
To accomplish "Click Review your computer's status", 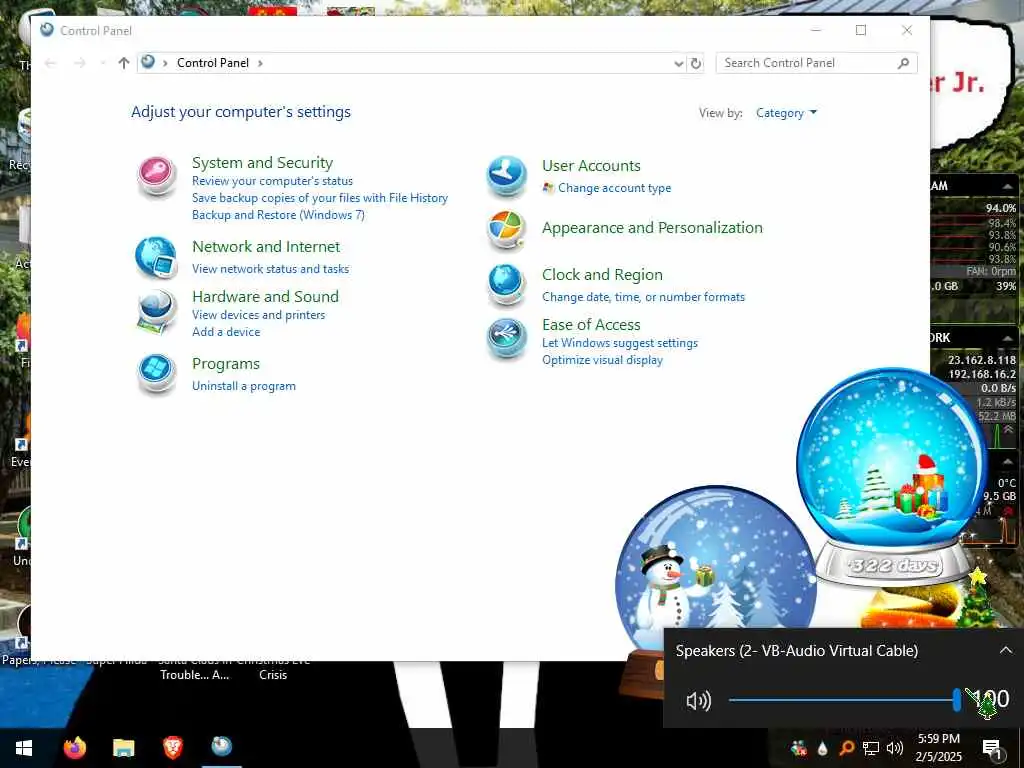I will click(x=272, y=181).
